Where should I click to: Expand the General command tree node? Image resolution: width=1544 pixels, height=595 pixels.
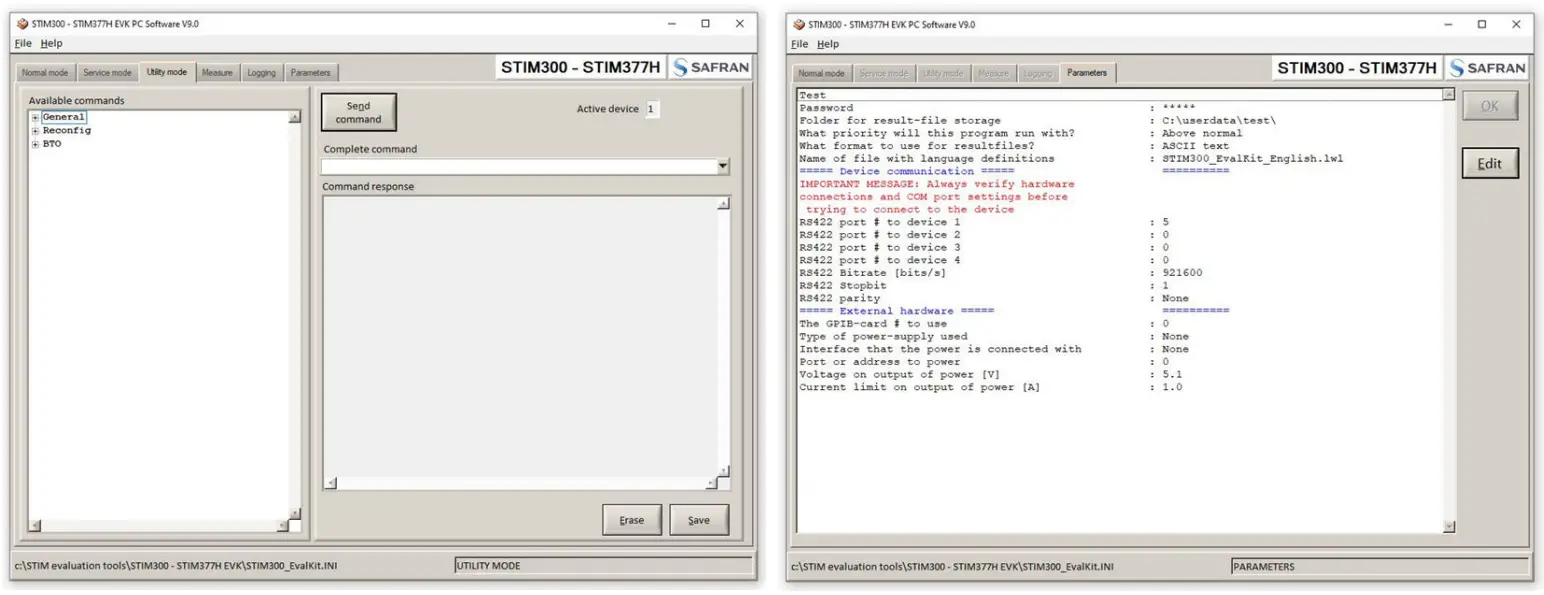pos(35,118)
